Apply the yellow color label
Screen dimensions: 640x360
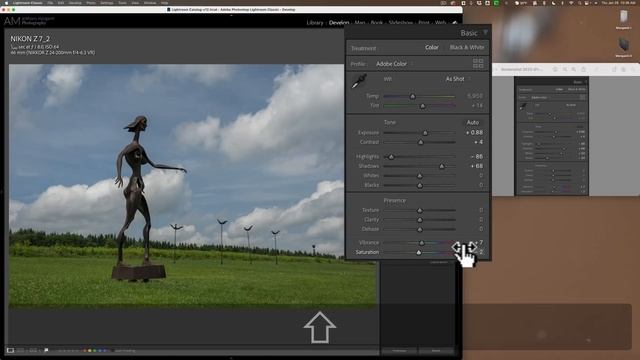[x=89, y=351]
